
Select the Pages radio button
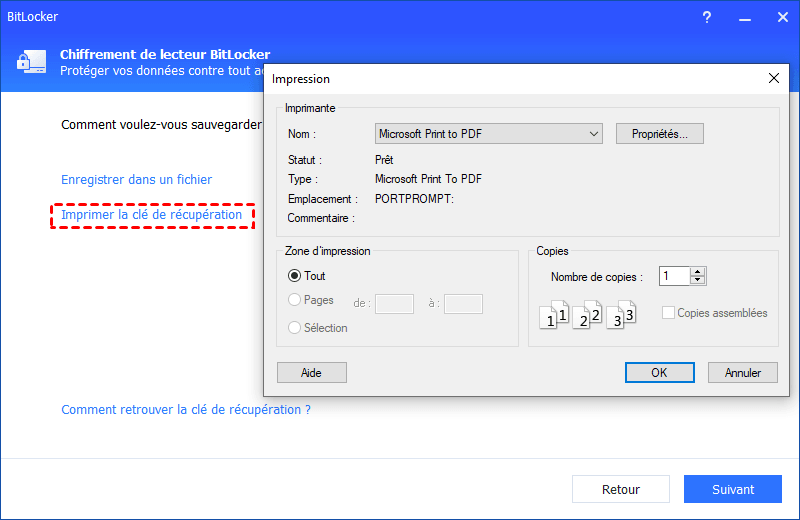(x=294, y=300)
